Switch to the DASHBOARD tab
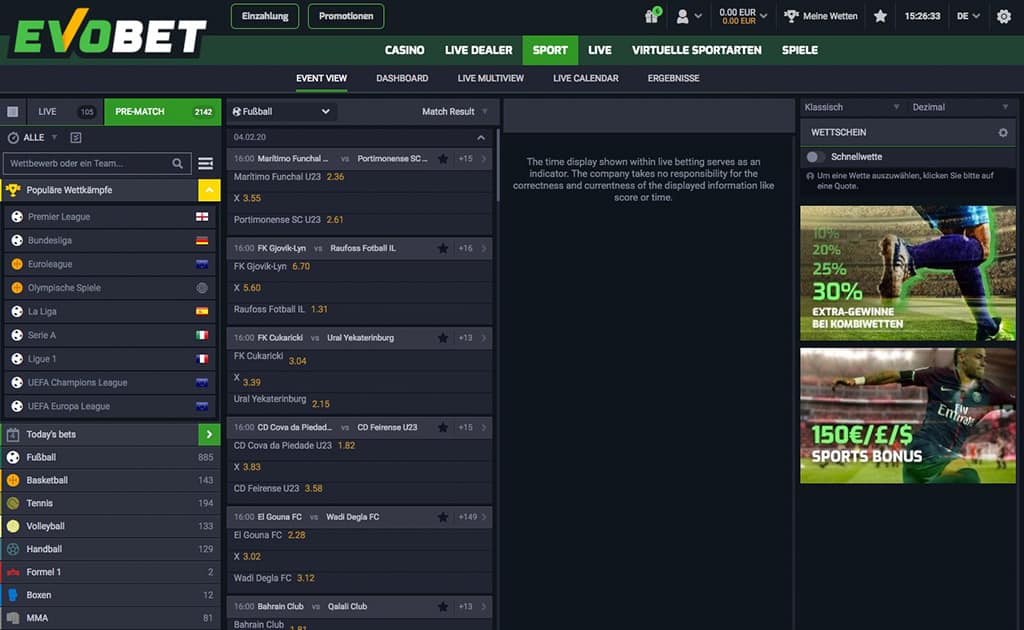Viewport: 1024px width, 630px height. click(x=402, y=78)
